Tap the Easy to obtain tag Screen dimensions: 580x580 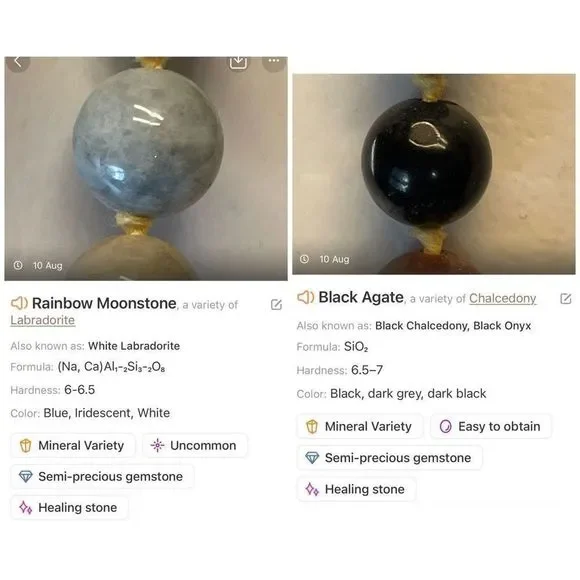click(x=490, y=426)
